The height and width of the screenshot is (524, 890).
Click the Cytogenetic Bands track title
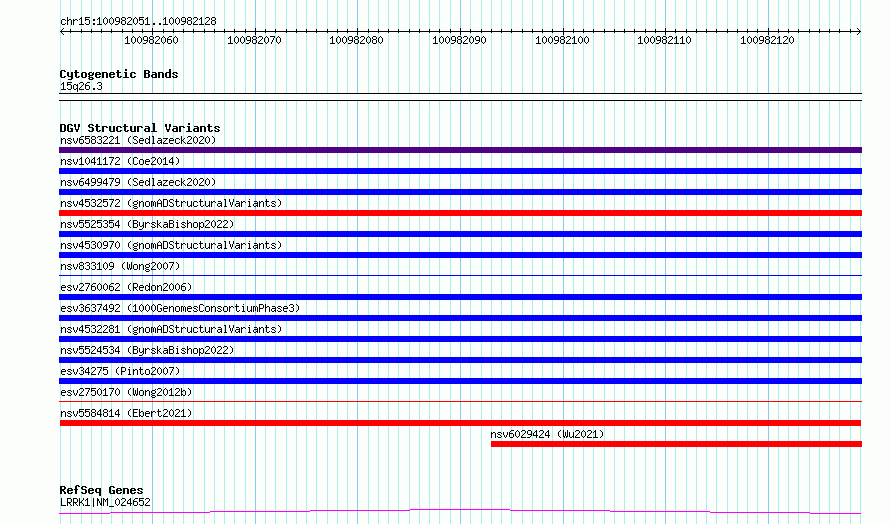[119, 74]
